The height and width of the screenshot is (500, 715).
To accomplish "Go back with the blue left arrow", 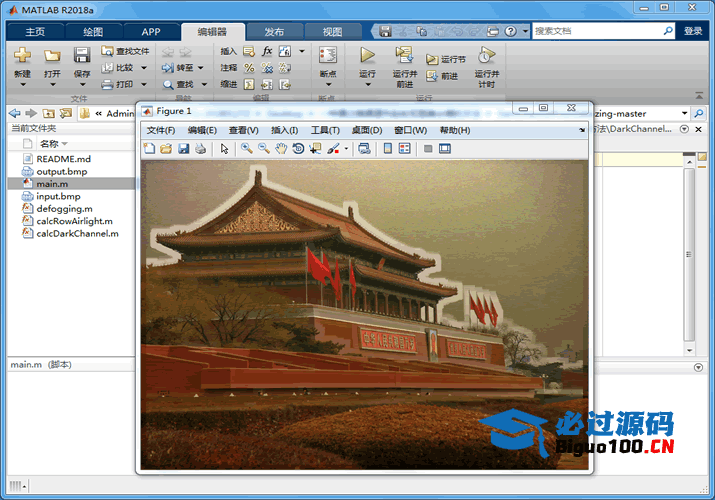I will click(15, 113).
